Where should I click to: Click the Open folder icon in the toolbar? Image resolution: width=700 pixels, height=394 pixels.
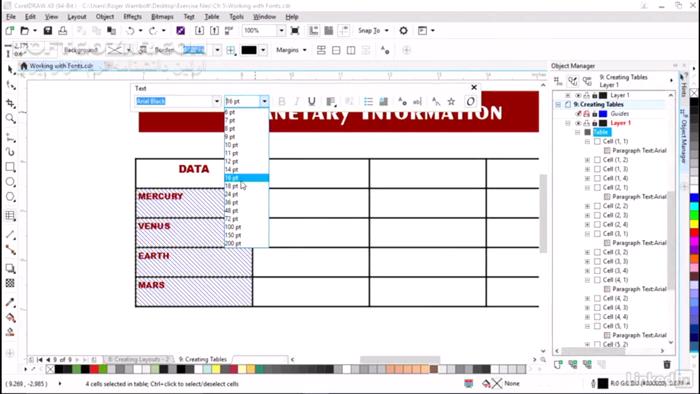25,31
